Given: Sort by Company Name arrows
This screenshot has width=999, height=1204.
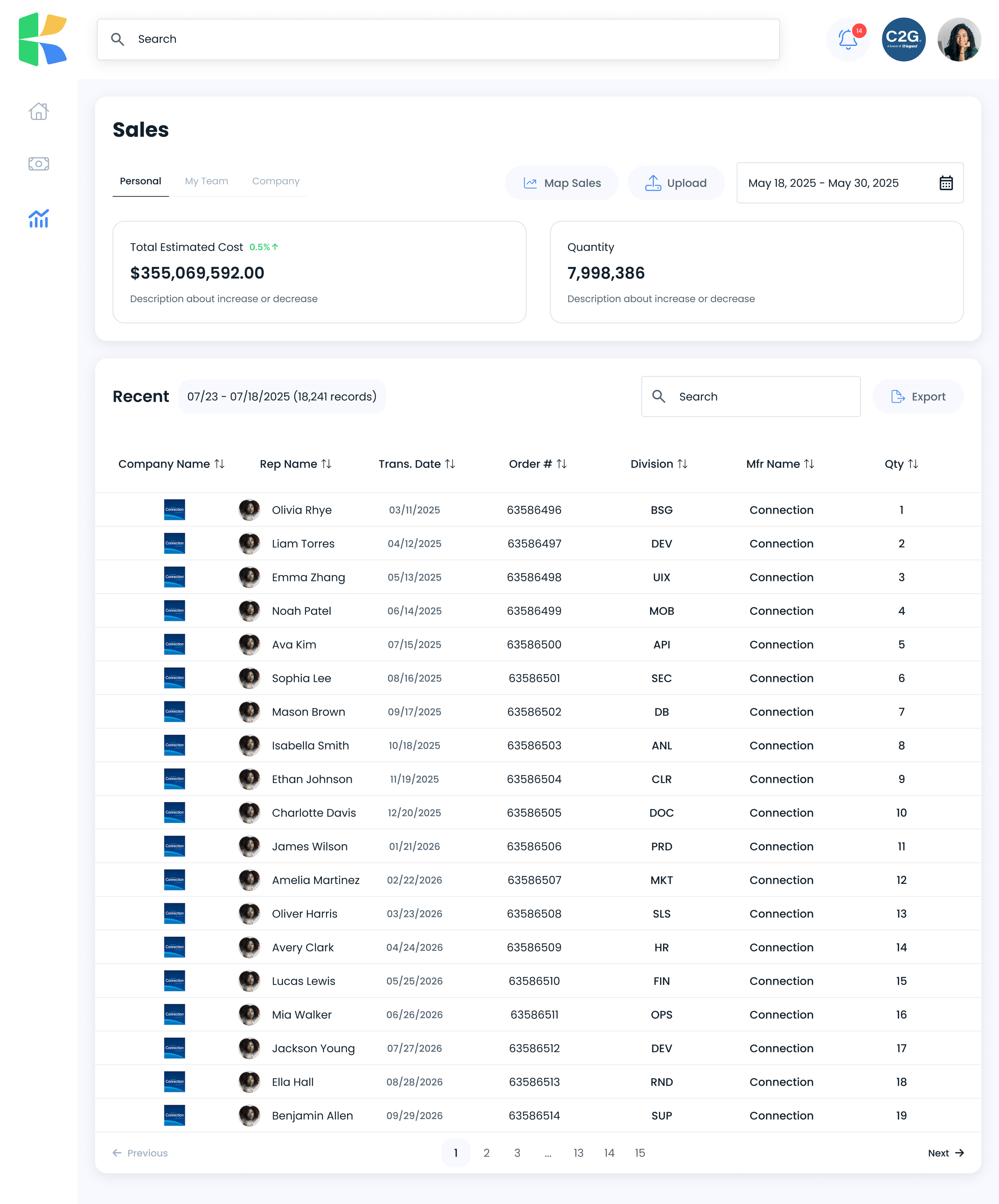Looking at the screenshot, I should tap(220, 464).
